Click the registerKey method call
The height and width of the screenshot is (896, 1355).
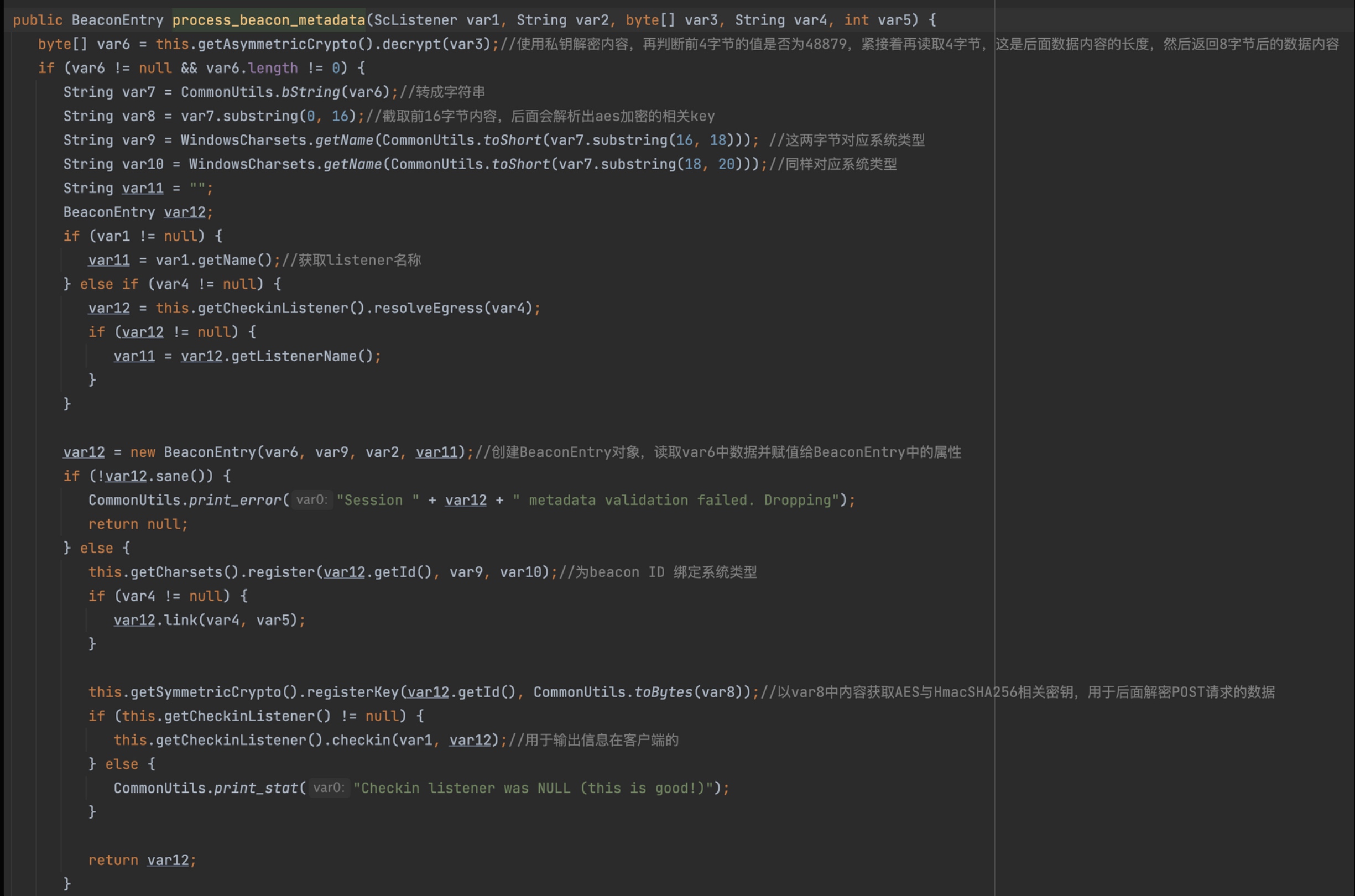[x=352, y=692]
